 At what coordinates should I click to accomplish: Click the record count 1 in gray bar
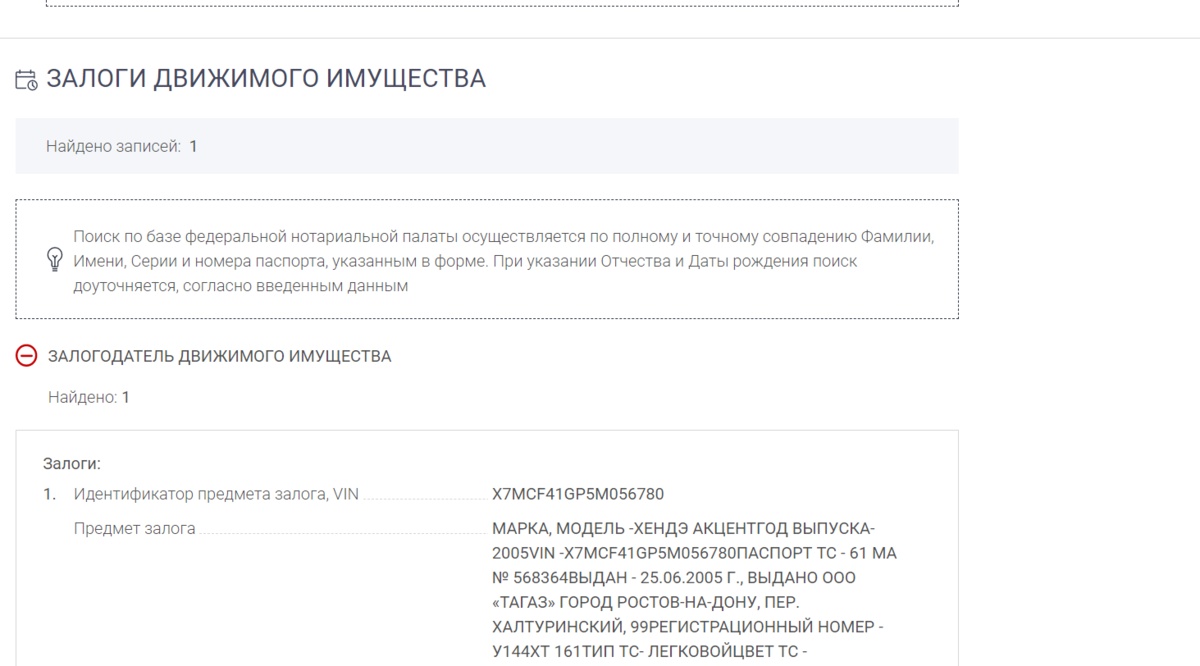tap(193, 146)
